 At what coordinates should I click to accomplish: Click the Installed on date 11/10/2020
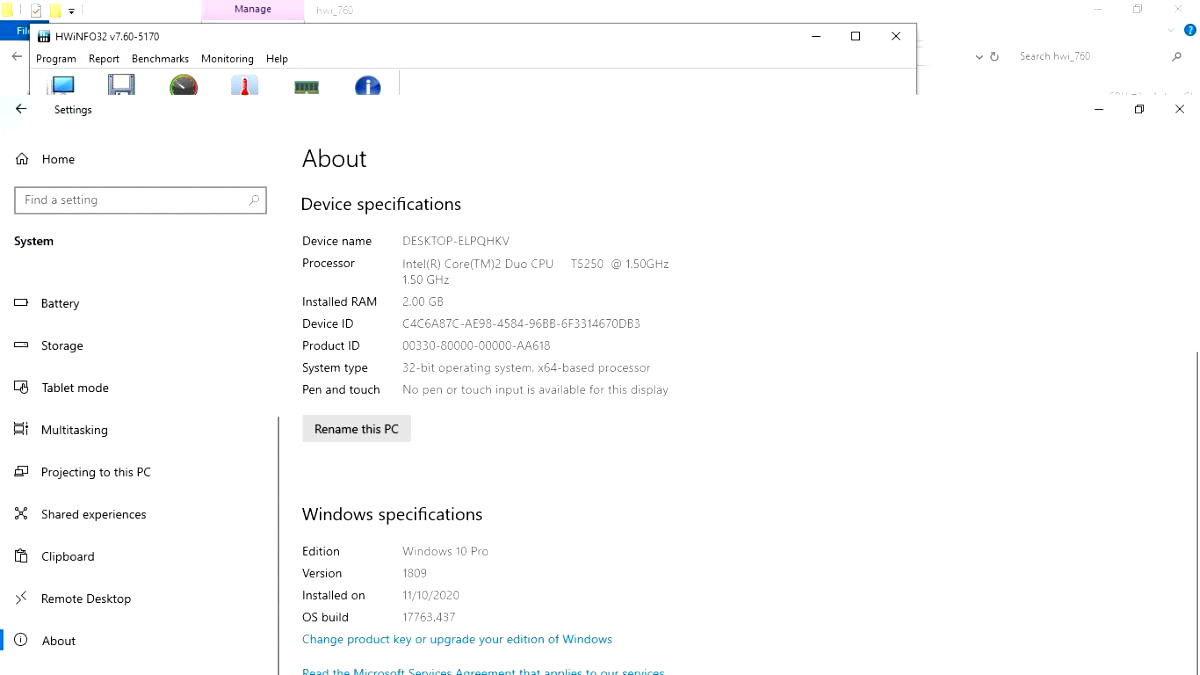point(431,595)
